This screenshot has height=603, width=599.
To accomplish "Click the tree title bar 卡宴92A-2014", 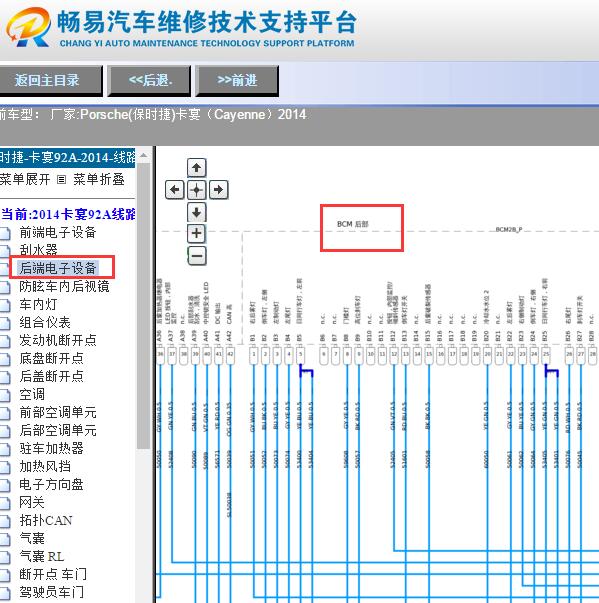I will coord(67,158).
